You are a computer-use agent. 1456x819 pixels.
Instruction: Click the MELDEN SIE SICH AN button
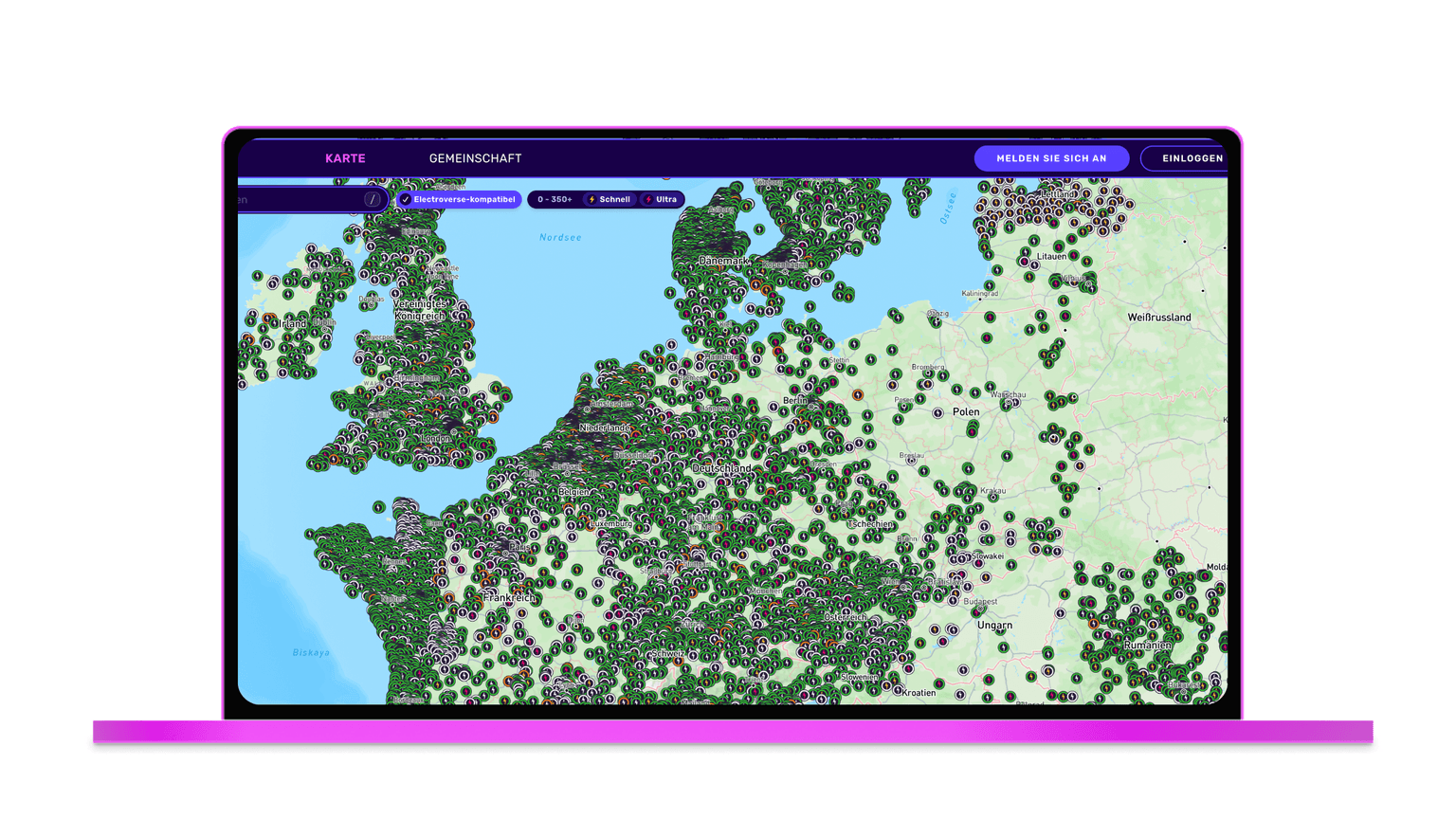coord(1051,158)
